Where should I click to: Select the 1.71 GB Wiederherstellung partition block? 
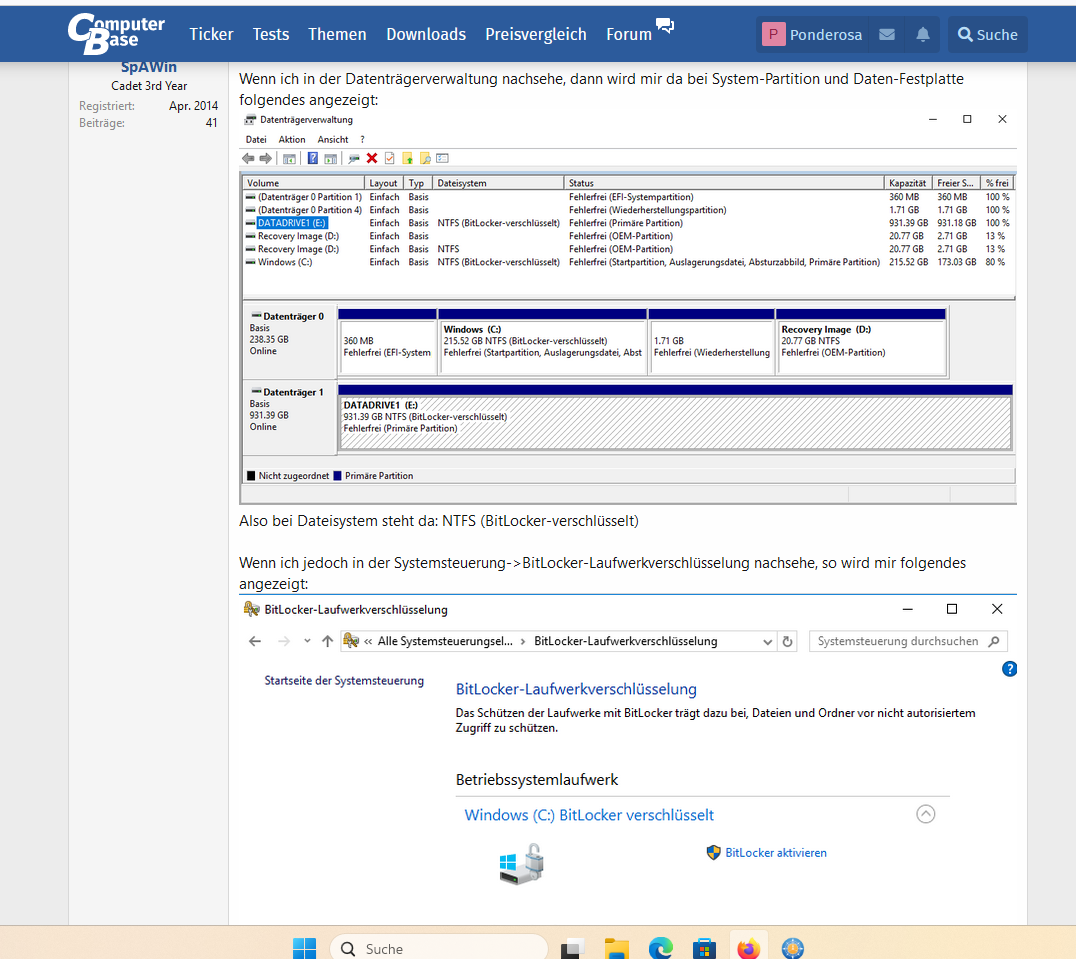pyautogui.click(x=711, y=342)
